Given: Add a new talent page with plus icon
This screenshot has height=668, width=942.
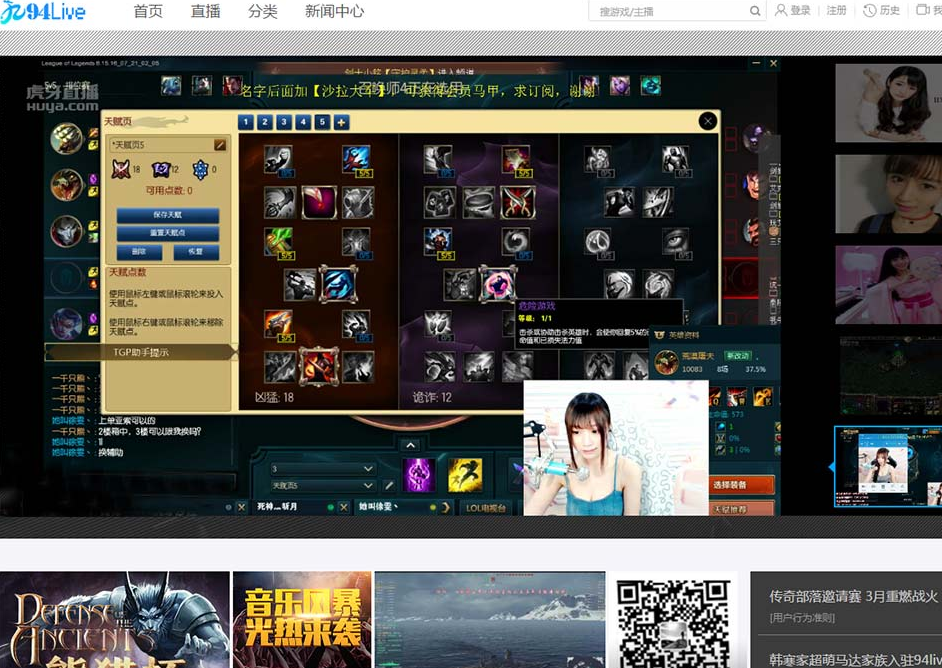Looking at the screenshot, I should [x=341, y=122].
